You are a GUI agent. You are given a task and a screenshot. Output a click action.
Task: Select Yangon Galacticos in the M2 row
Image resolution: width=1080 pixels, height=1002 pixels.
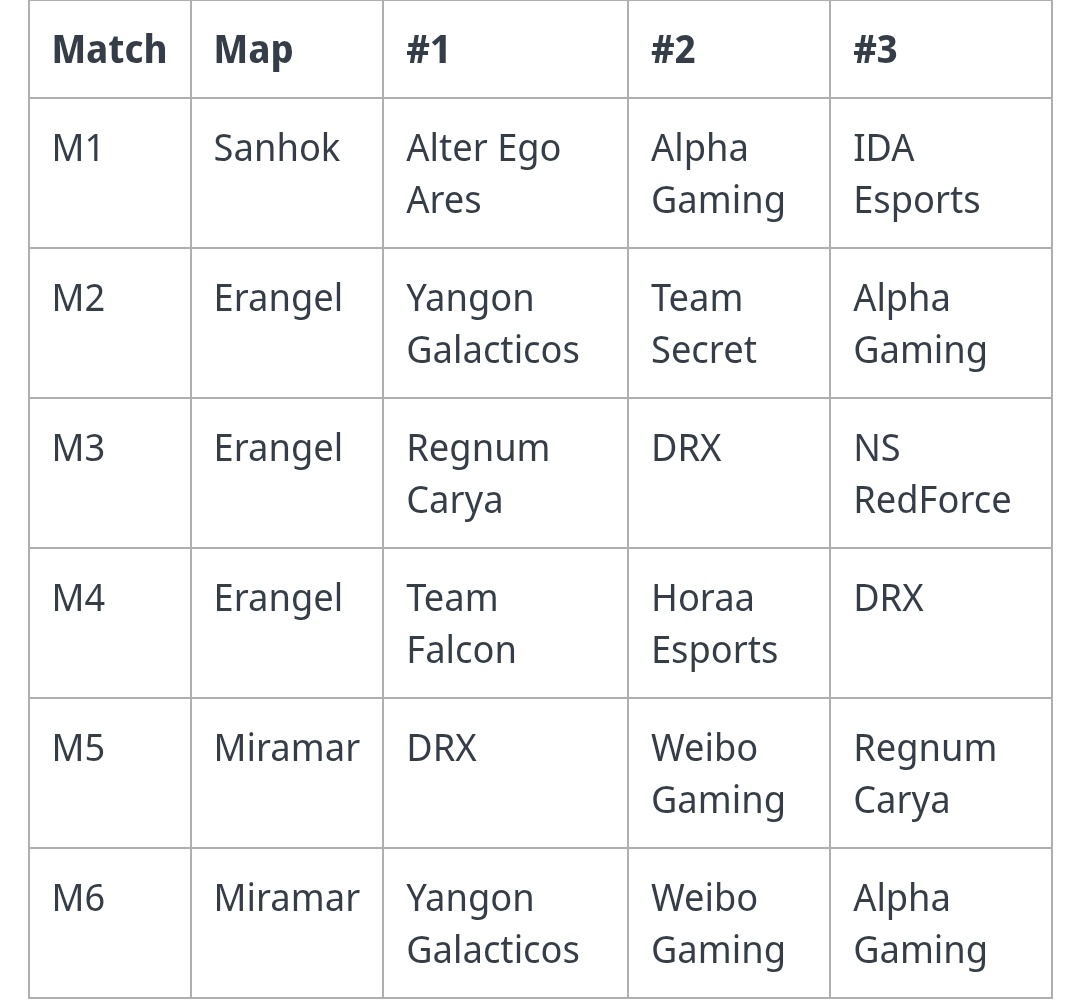492,324
